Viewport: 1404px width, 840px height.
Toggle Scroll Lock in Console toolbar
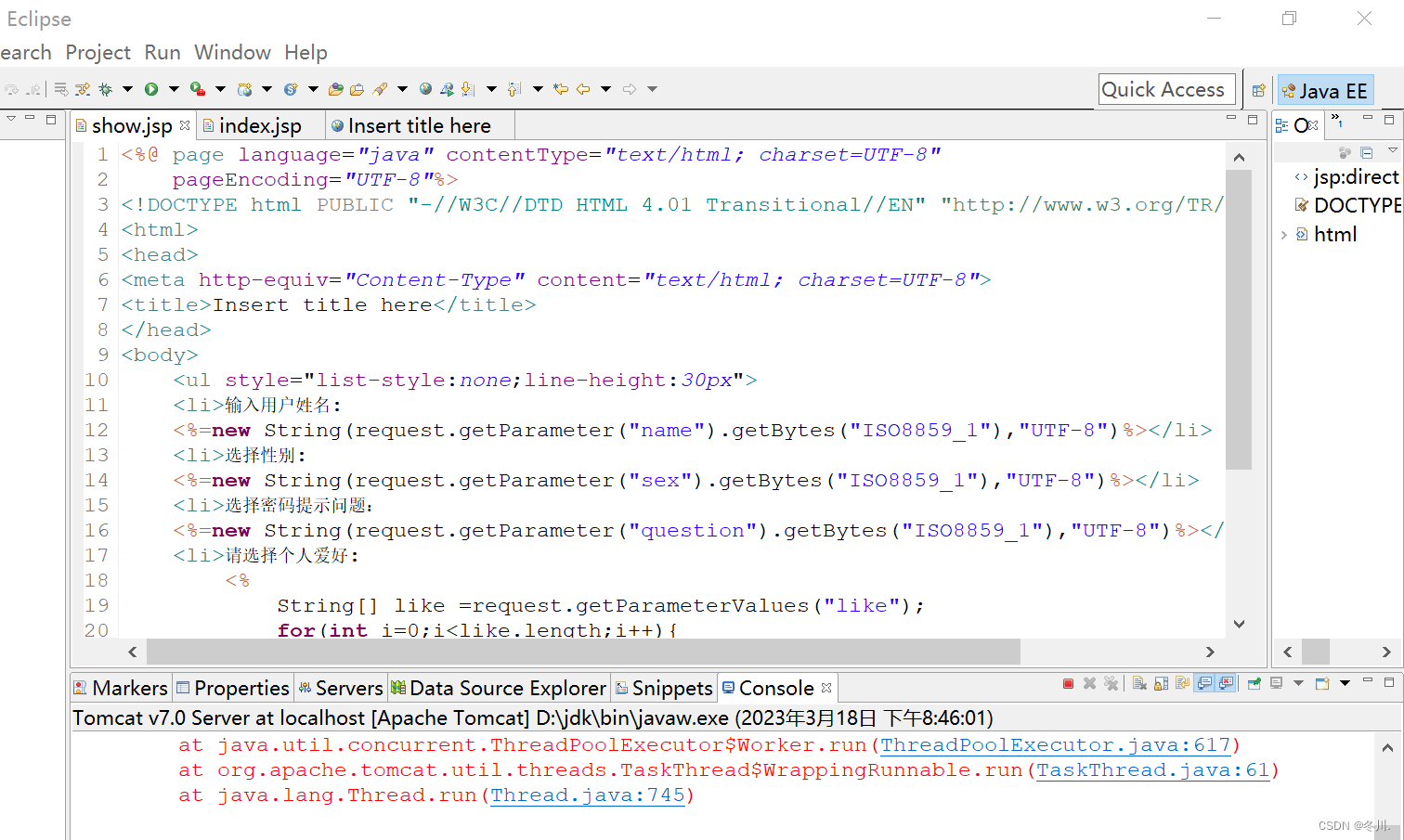point(1161,684)
